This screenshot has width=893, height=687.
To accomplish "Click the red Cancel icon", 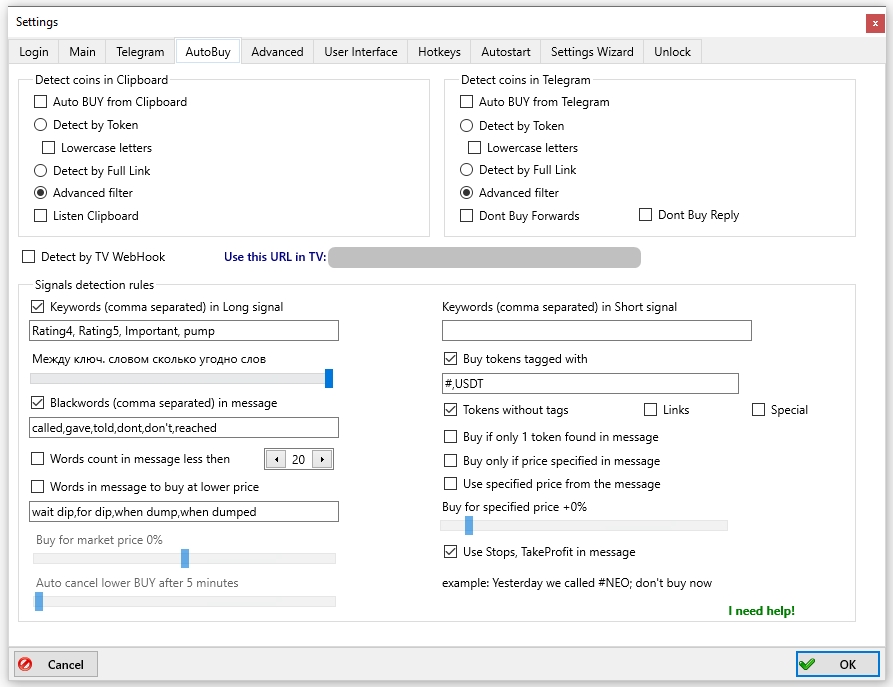I will point(26,664).
